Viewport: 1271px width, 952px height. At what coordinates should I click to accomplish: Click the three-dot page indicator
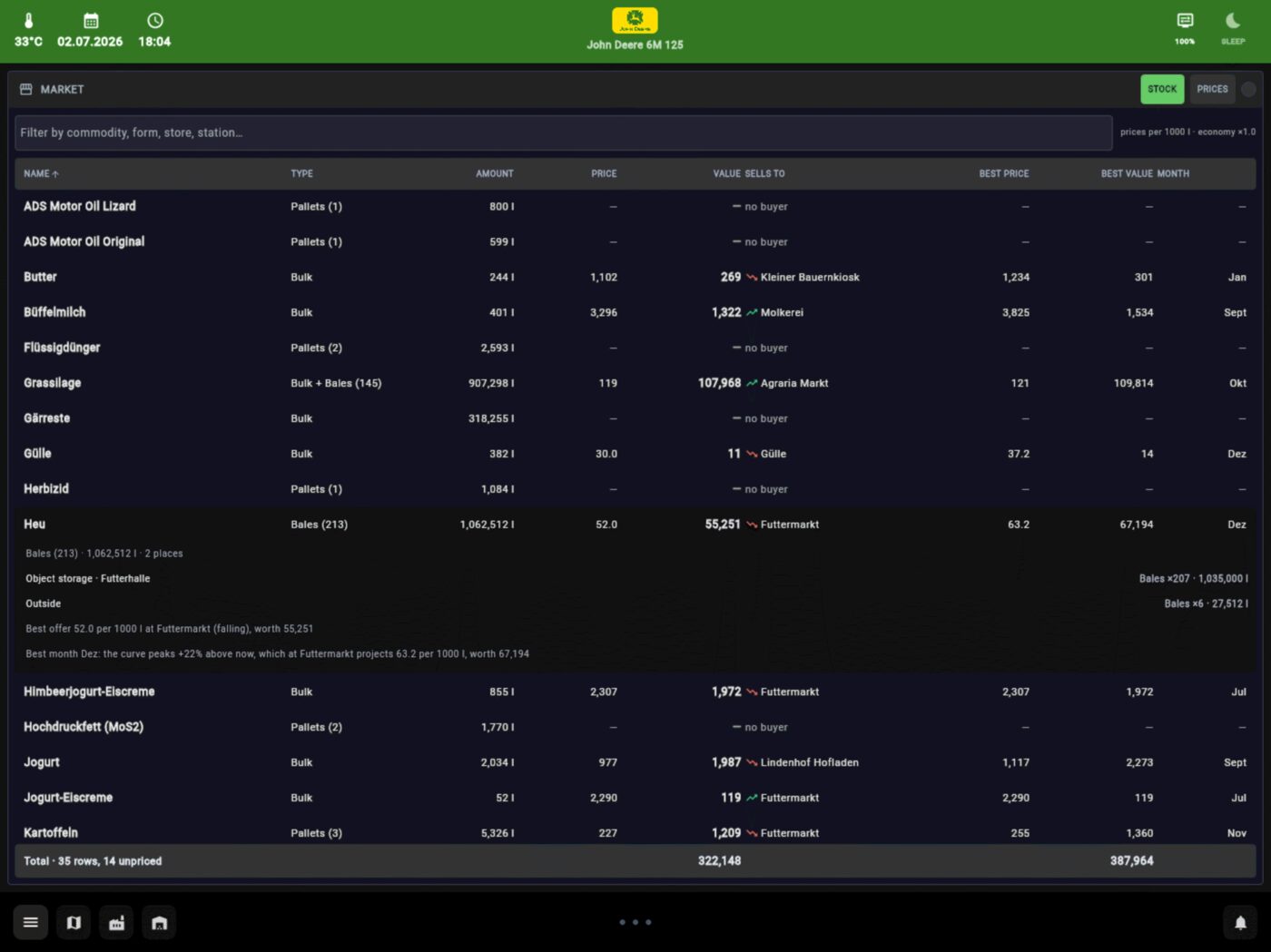(635, 922)
